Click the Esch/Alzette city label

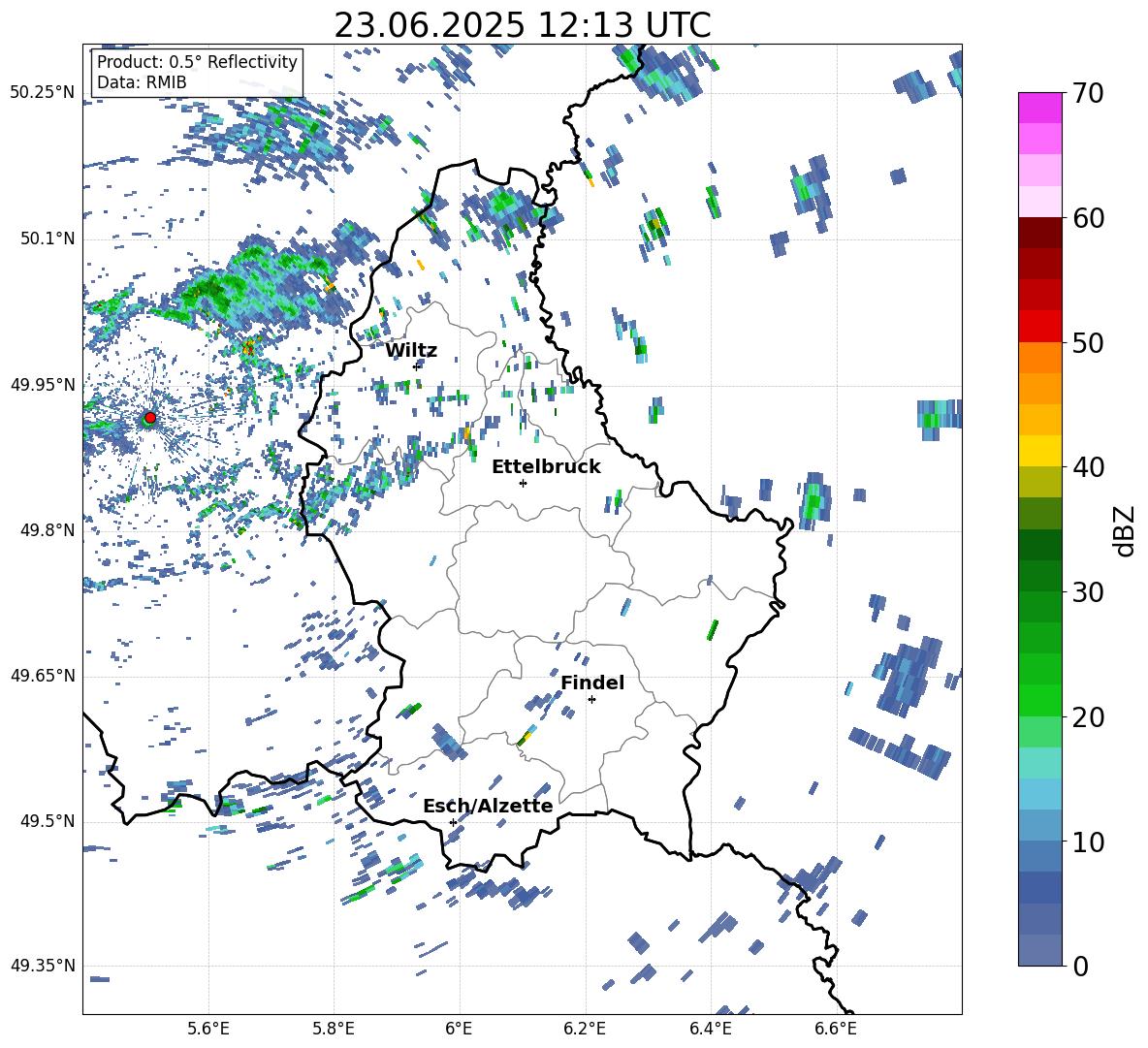coord(488,807)
